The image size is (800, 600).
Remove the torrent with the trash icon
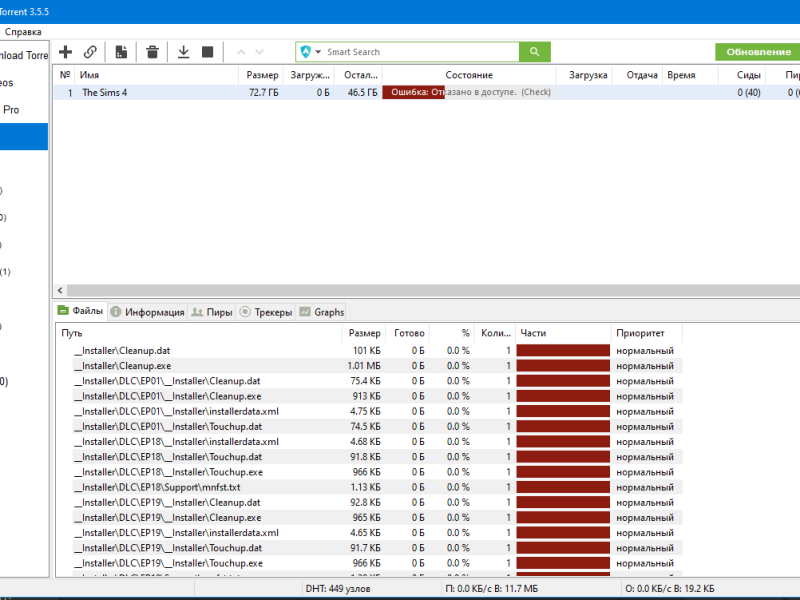[152, 52]
